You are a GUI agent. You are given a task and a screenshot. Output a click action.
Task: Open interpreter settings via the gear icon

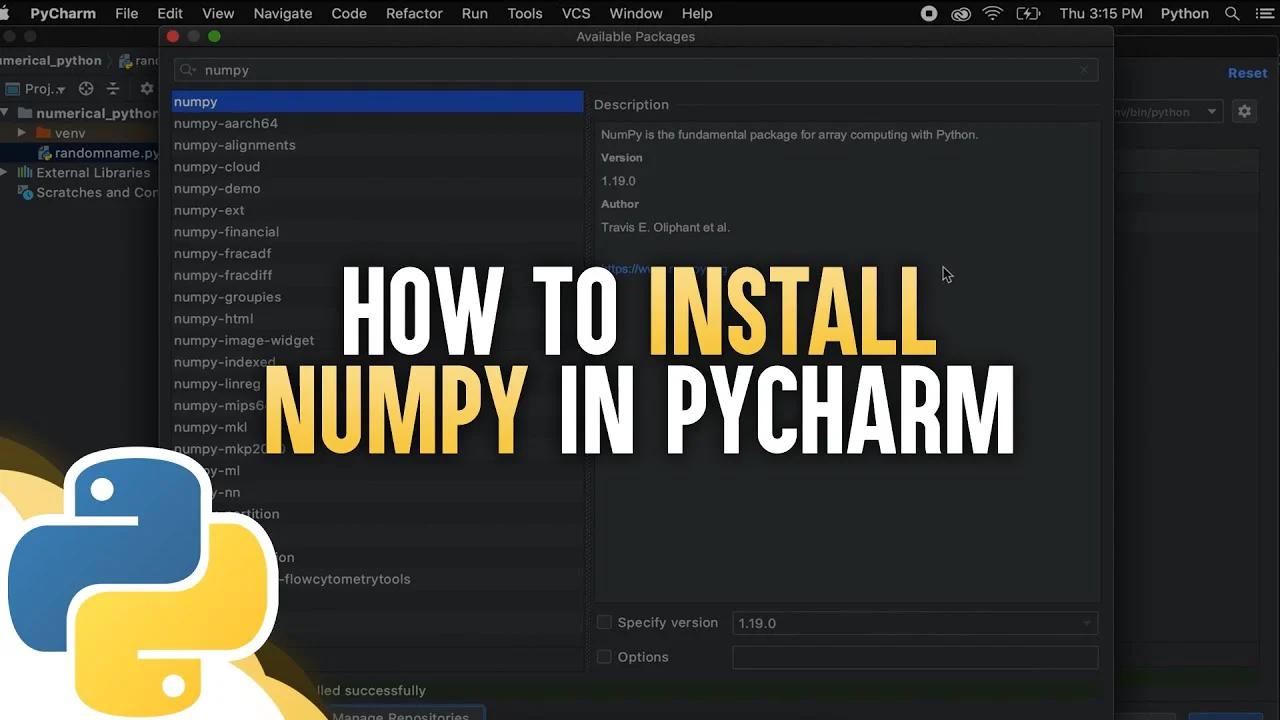click(1244, 111)
